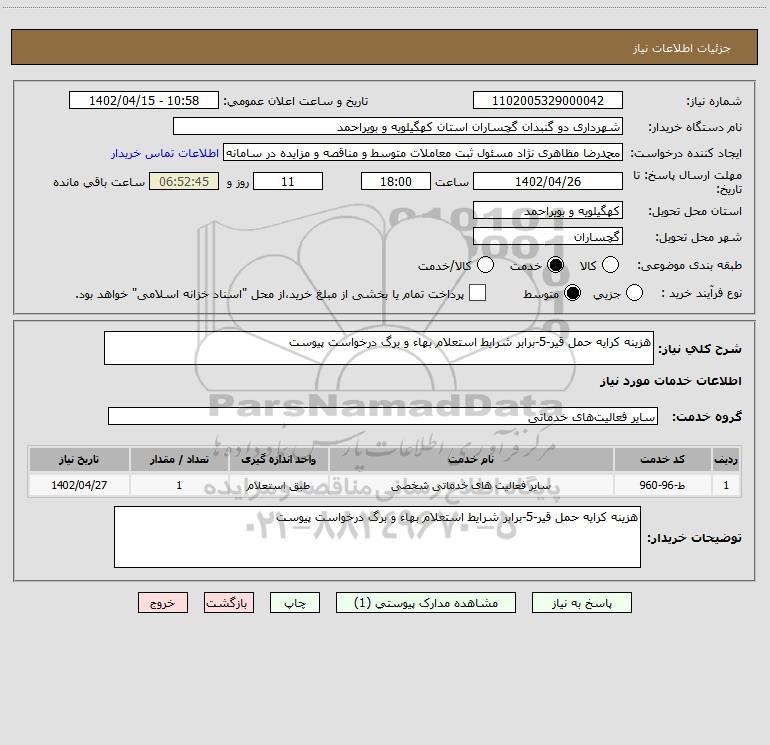Viewport: 770px width, 745px height.
Task: Click the شماره نیاز field 1102005329000042
Action: coord(548,100)
